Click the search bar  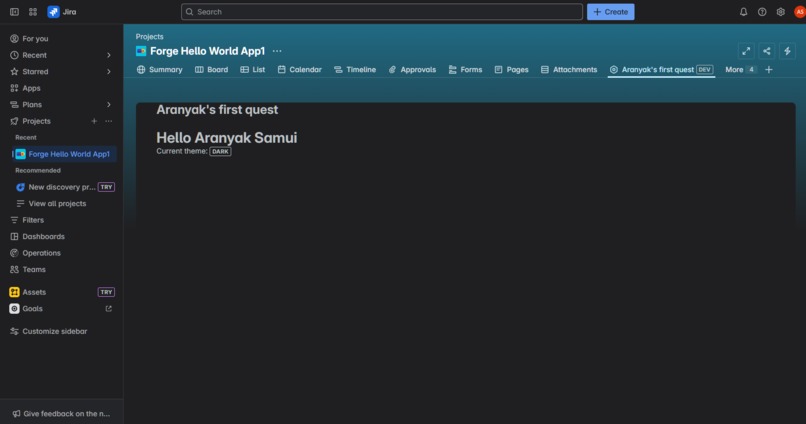[381, 12]
